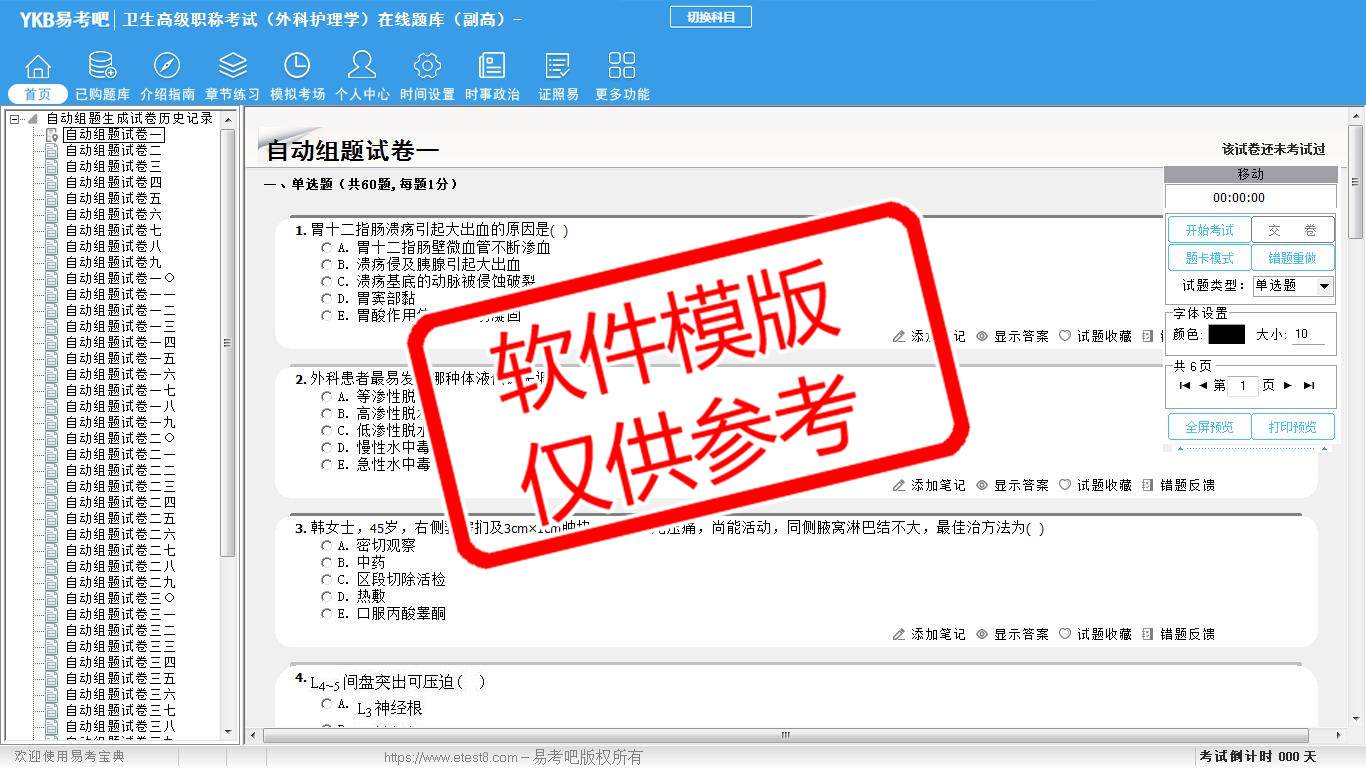1366x768 pixels.
Task: Click the 切换科目 button
Action: [x=710, y=17]
